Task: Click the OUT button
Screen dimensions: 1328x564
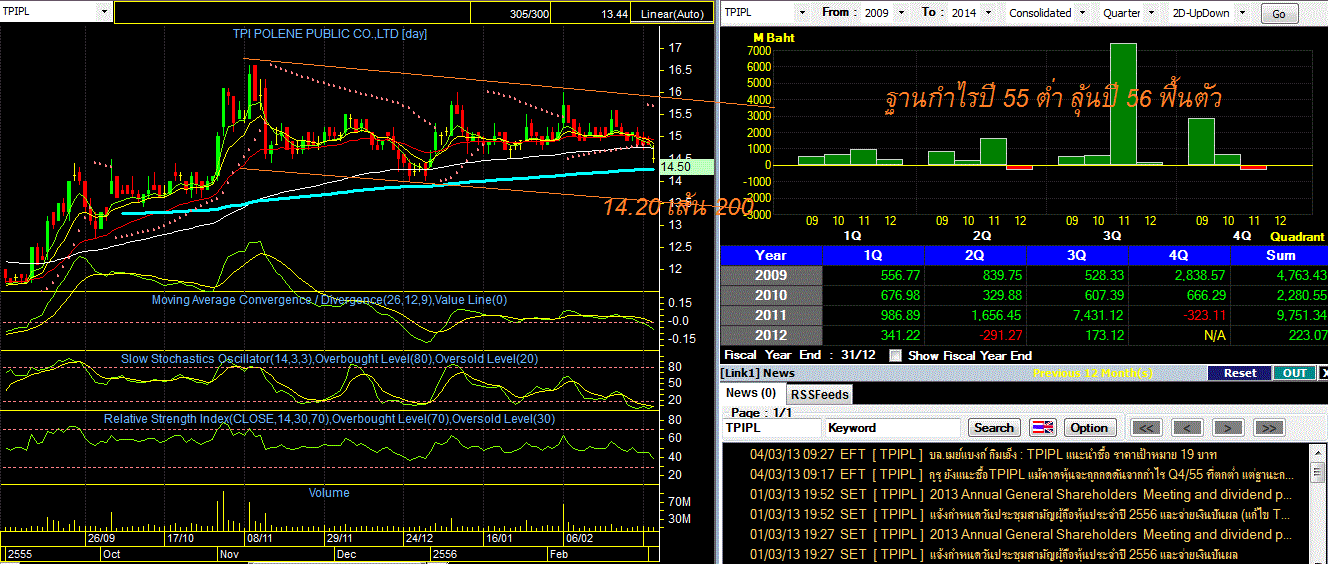Action: coord(1295,373)
